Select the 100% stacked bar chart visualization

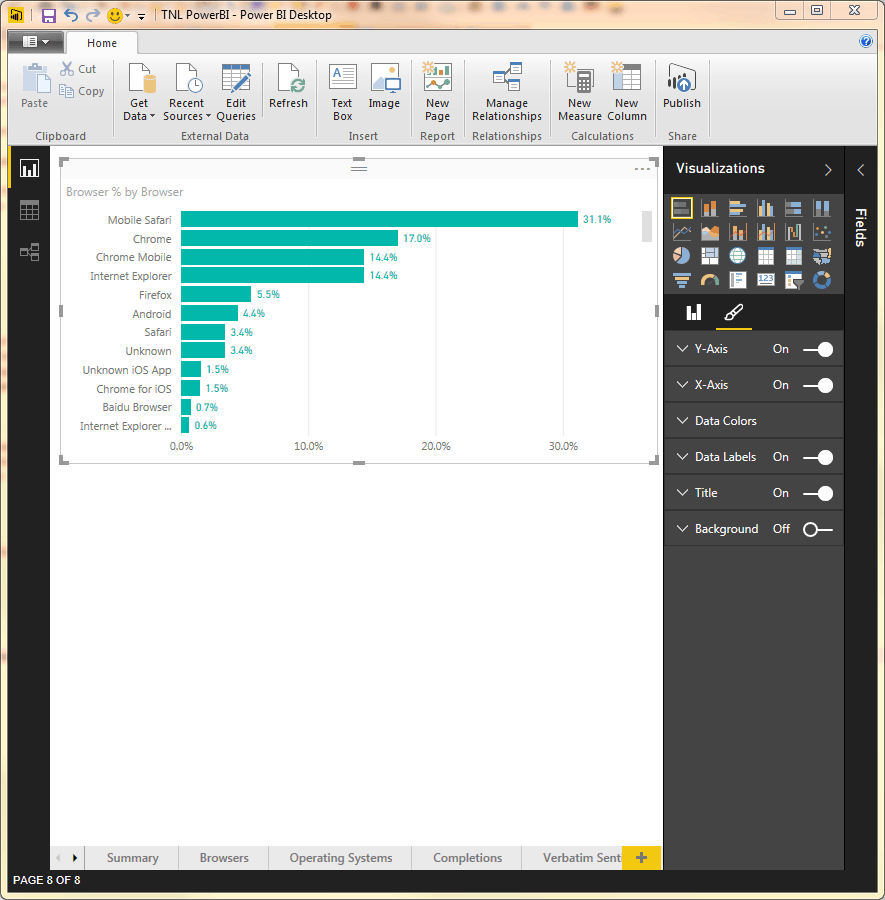794,208
